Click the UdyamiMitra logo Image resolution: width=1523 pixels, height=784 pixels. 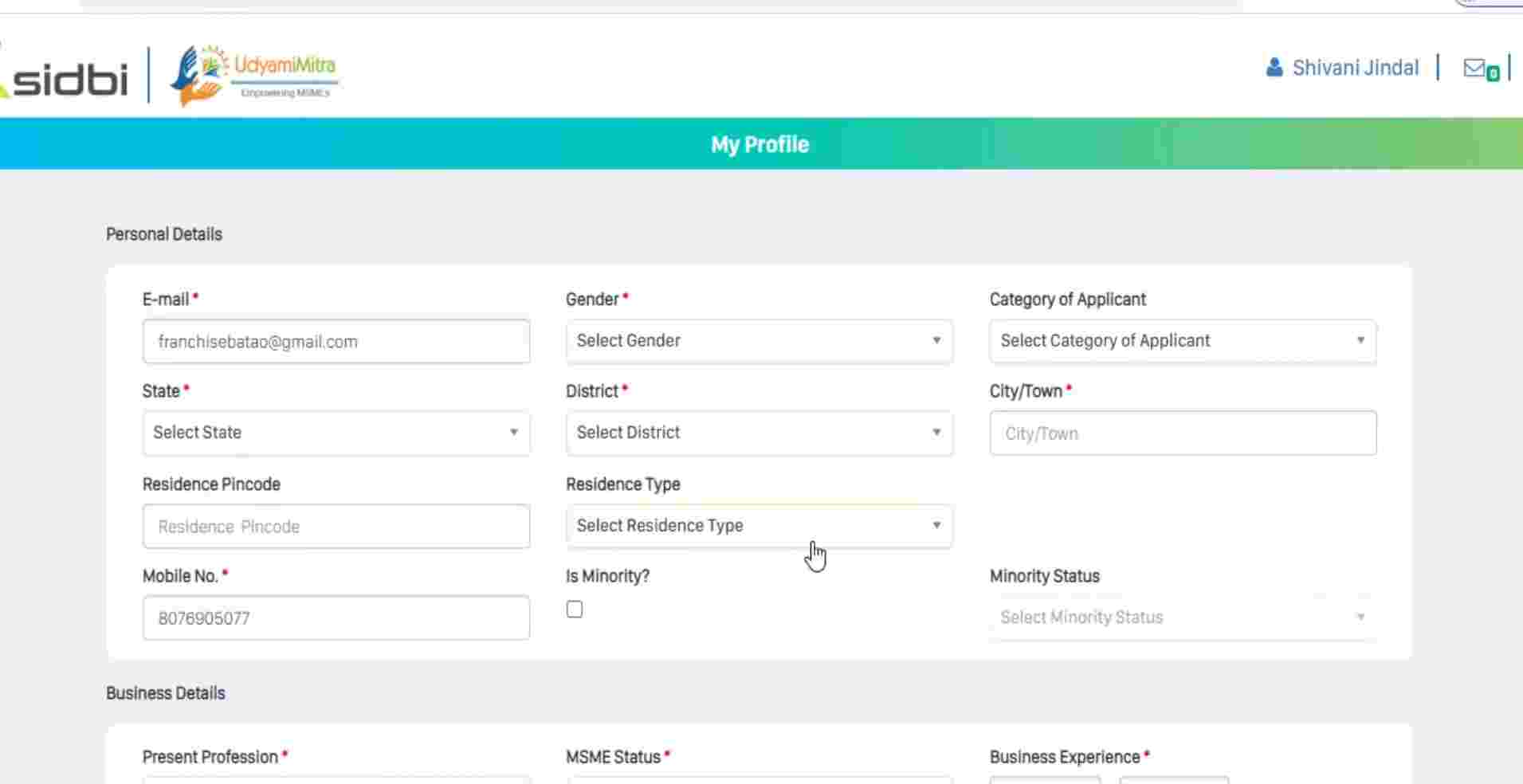click(x=253, y=74)
